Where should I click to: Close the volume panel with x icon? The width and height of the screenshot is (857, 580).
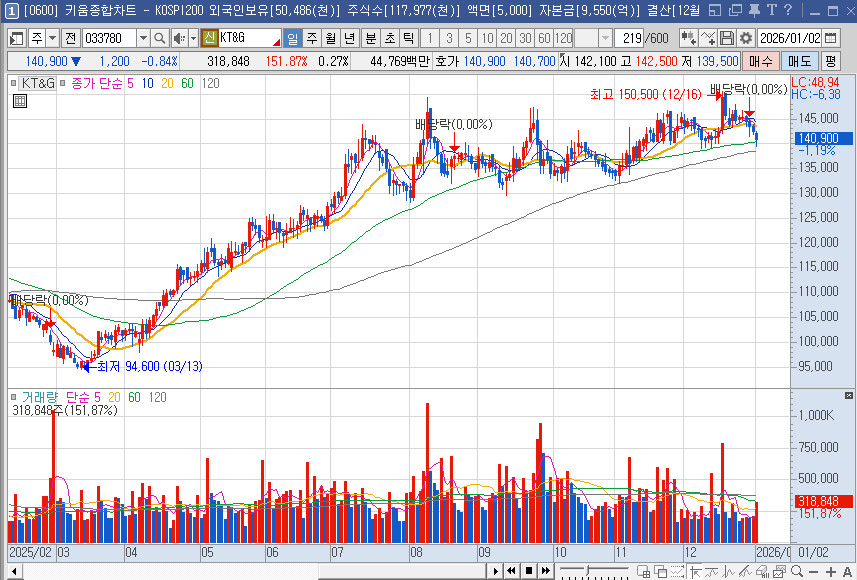(848, 395)
